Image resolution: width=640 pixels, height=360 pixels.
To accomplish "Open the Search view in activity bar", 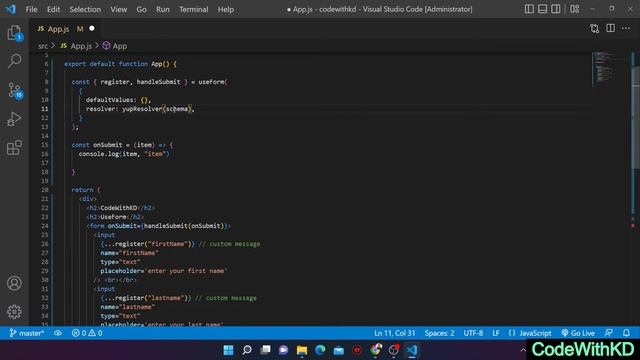I will pyautogui.click(x=14, y=61).
